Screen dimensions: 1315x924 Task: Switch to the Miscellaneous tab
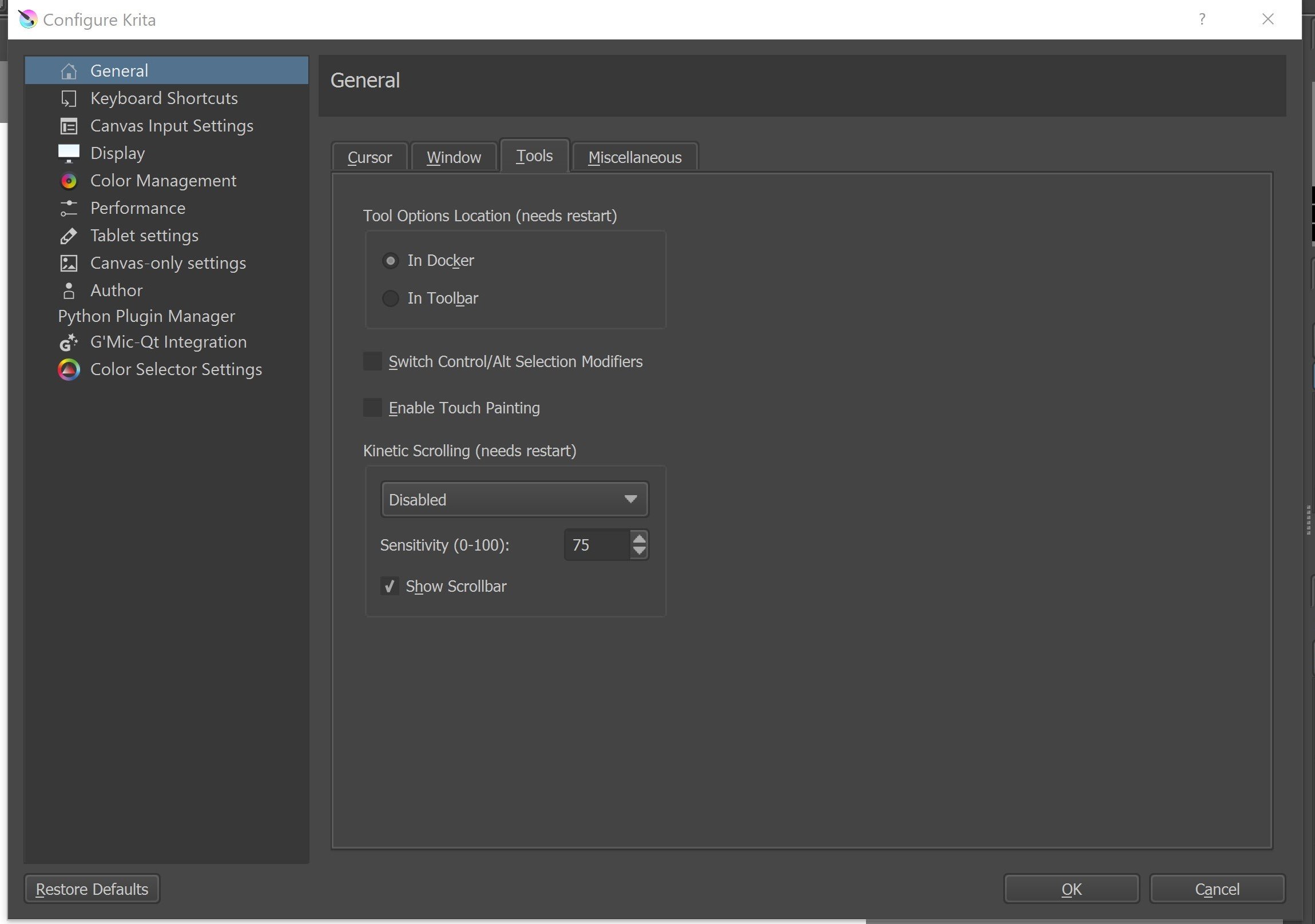pyautogui.click(x=634, y=157)
